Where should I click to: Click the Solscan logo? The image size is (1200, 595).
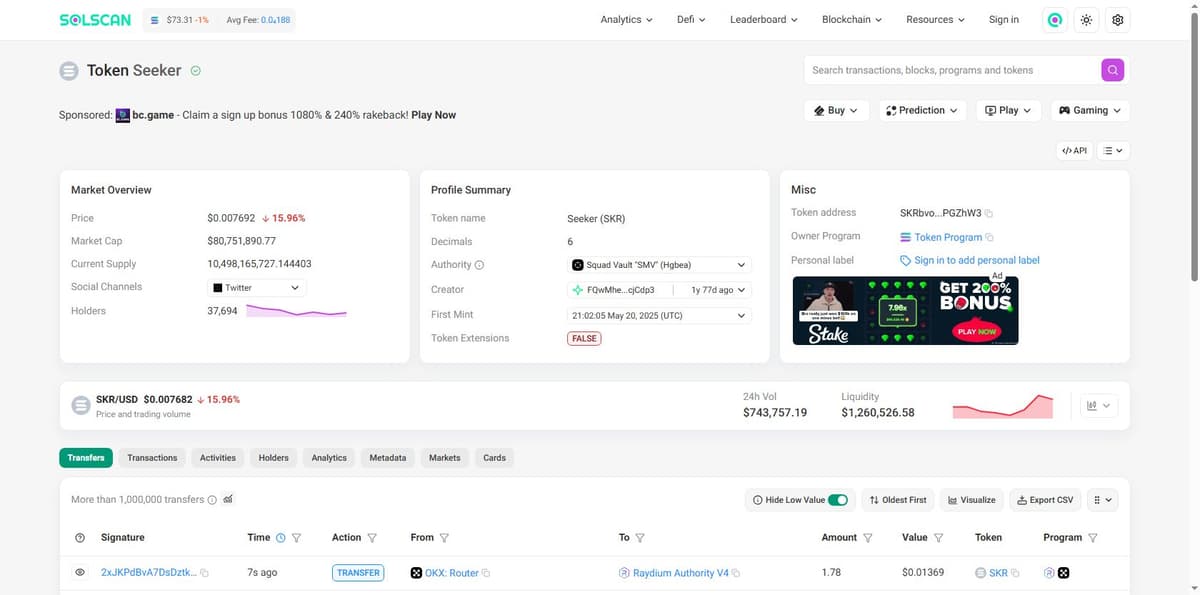click(x=95, y=20)
